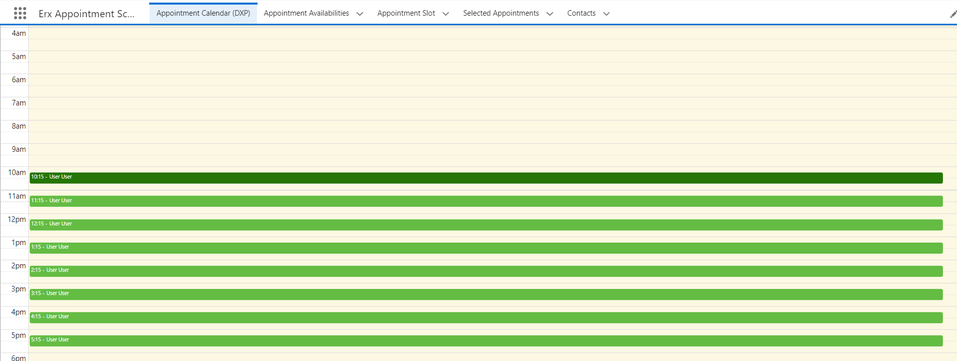Viewport: 957px width, 361px height.
Task: Click the 4:15 User User appointment
Action: click(486, 317)
